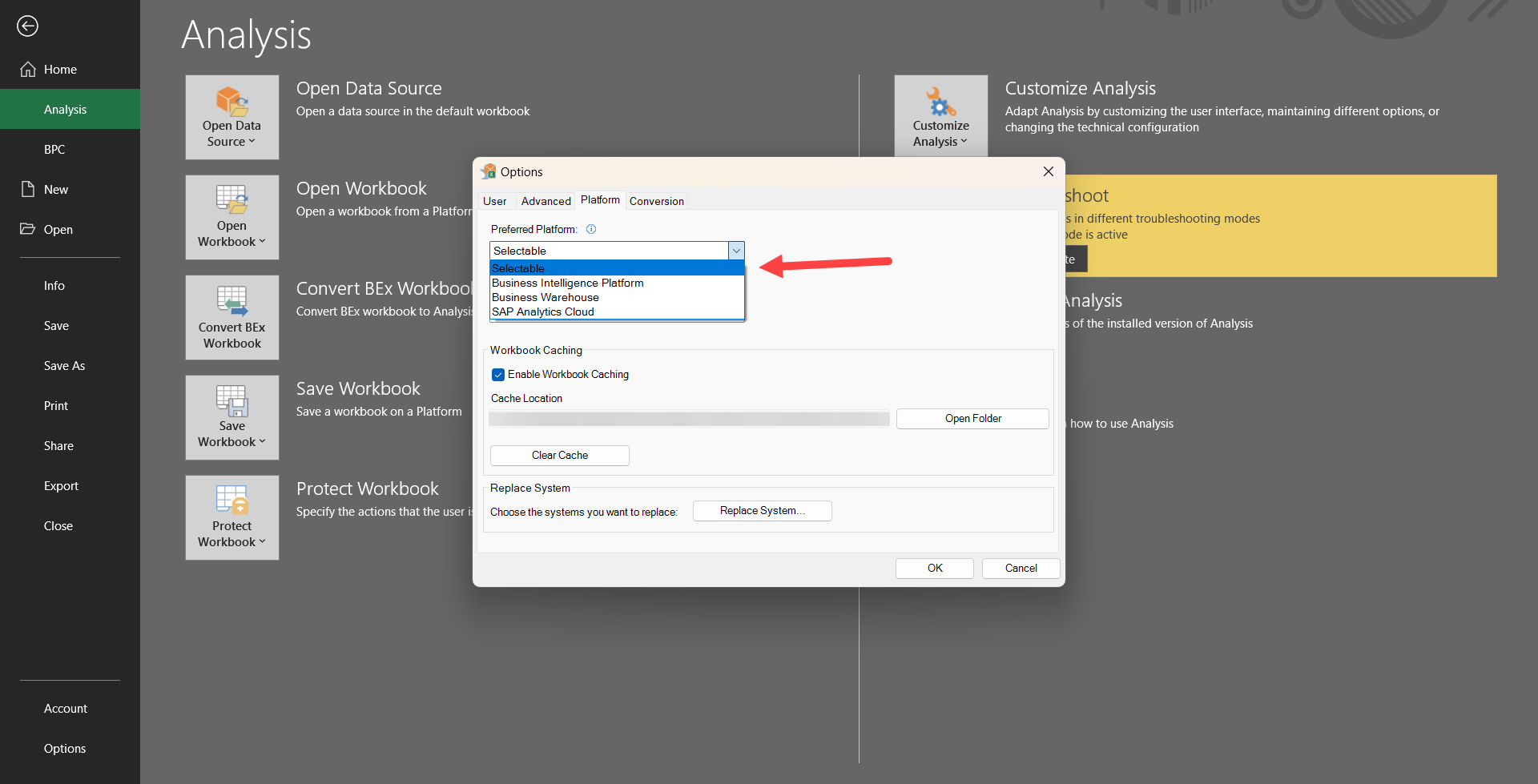Click the Protect Workbook icon tile

tap(232, 500)
